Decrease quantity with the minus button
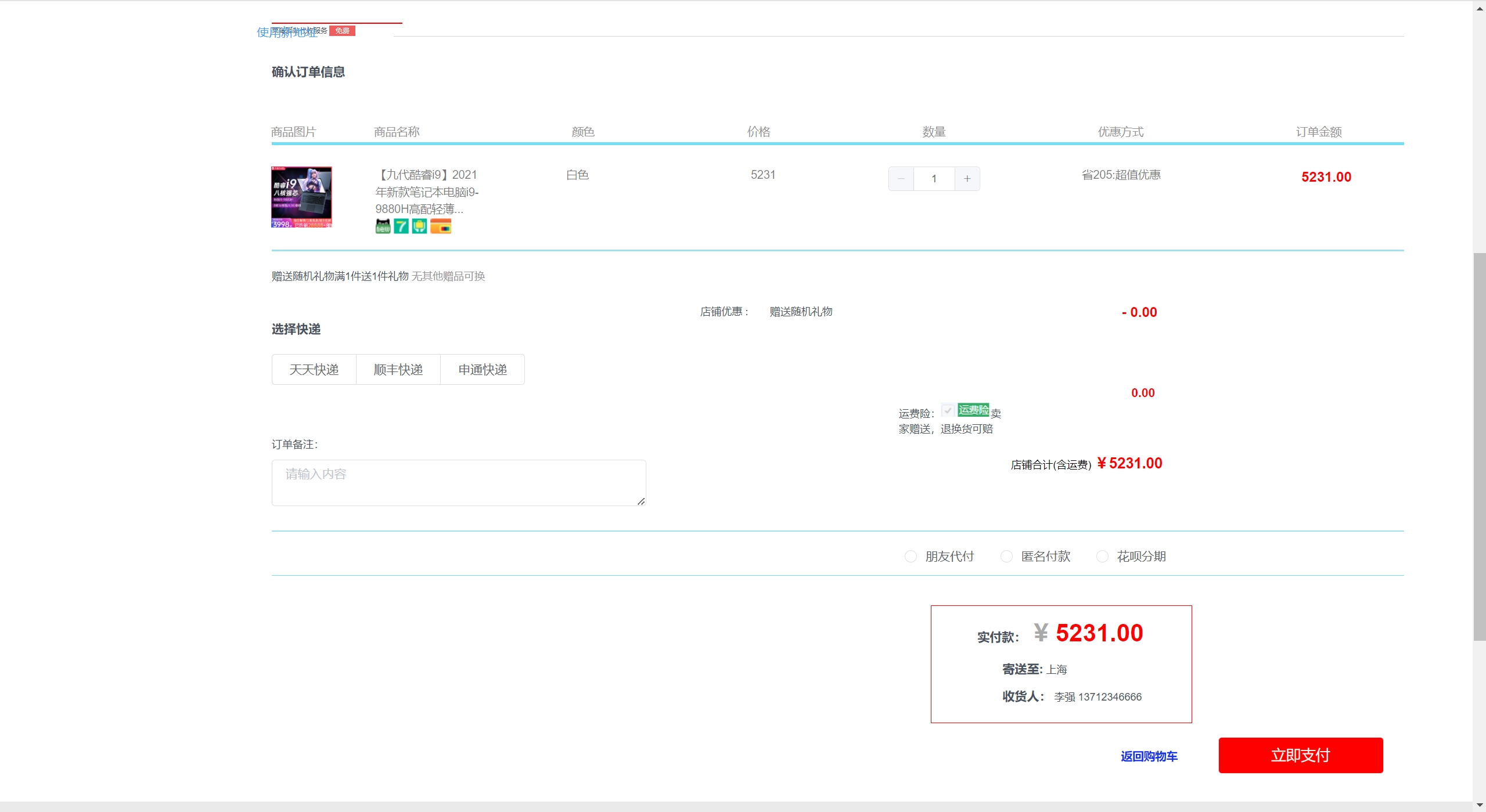1486x812 pixels. coord(901,179)
